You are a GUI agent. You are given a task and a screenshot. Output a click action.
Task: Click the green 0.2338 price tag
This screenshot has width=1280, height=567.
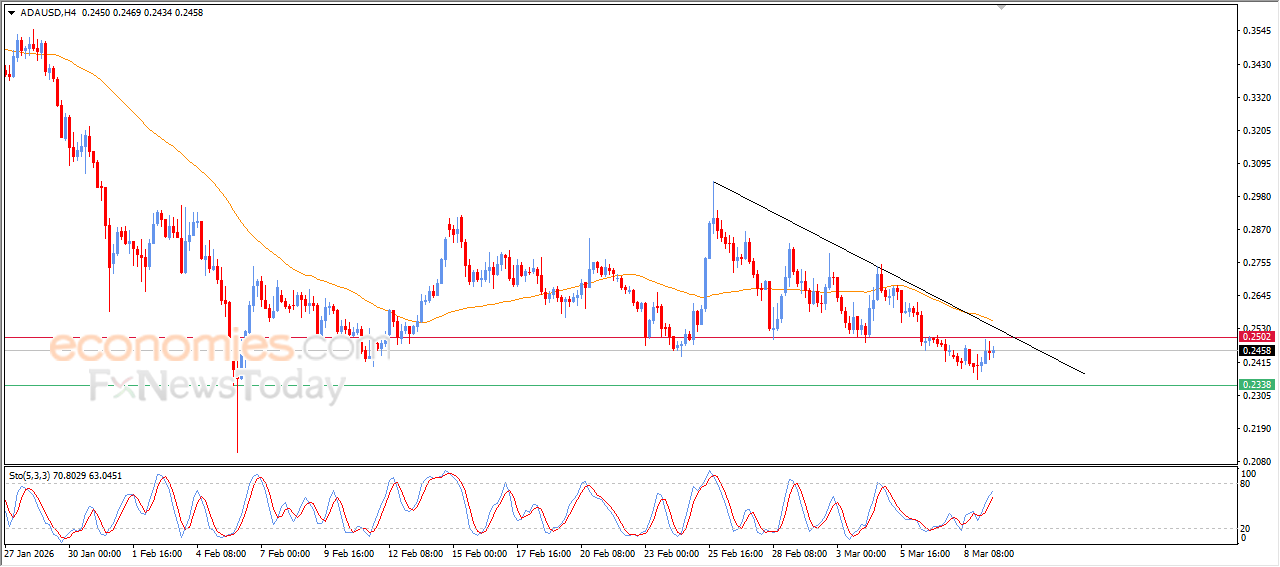[1256, 385]
